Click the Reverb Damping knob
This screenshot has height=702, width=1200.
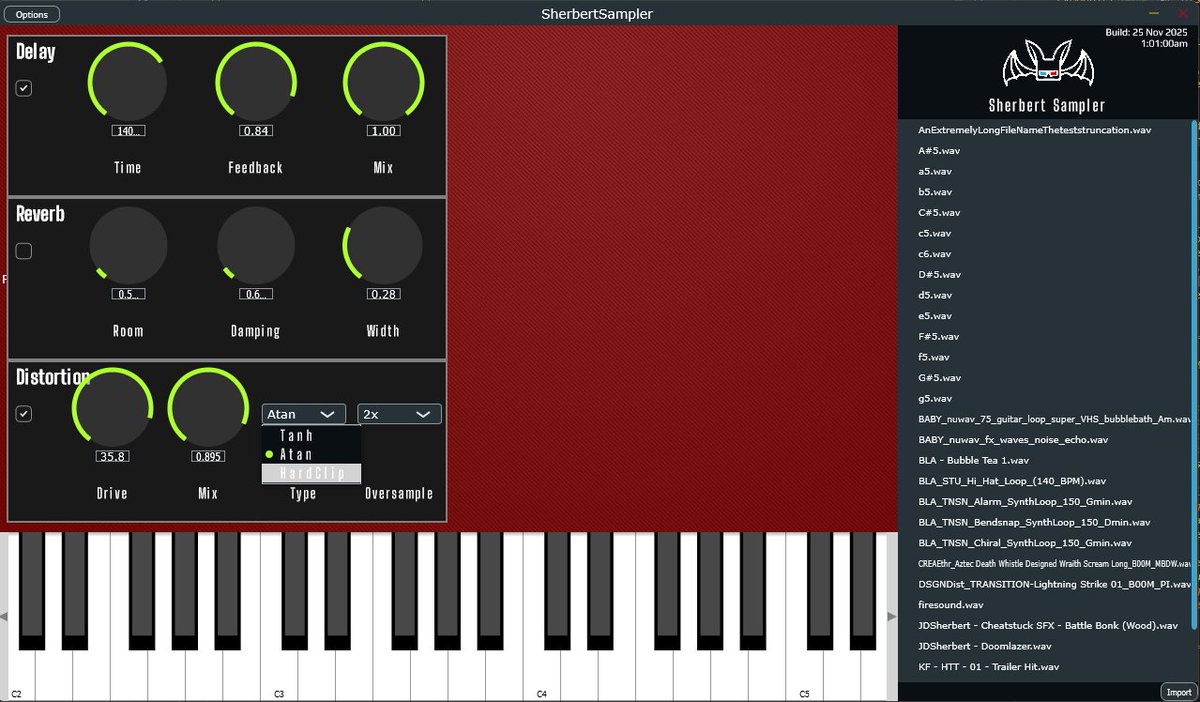[256, 246]
